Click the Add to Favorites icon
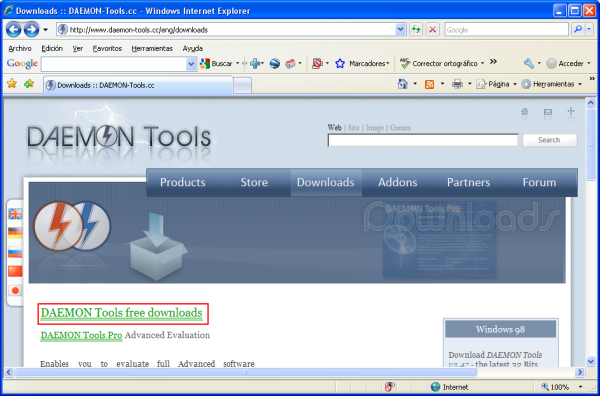600x396 pixels. click(29, 83)
